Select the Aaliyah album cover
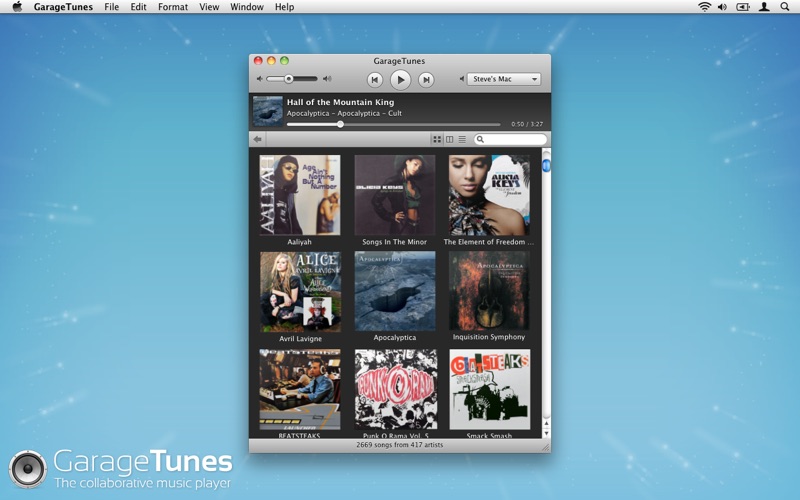800x500 pixels. [x=300, y=195]
